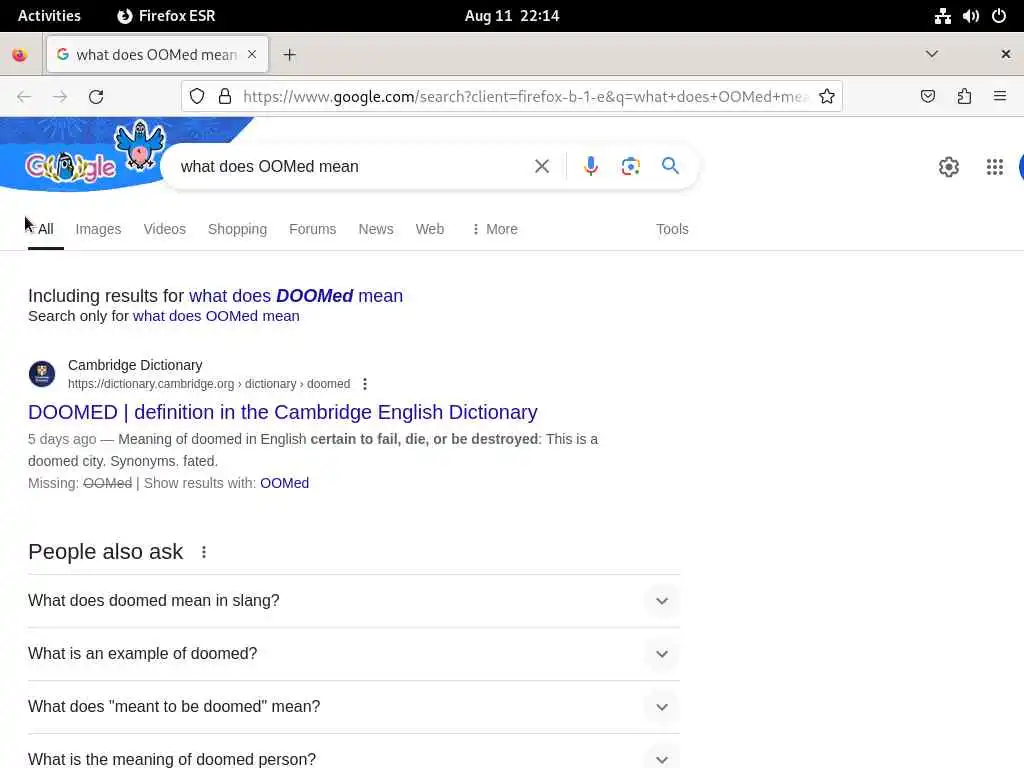Select the All results tab
This screenshot has width=1024, height=768.
[x=46, y=229]
